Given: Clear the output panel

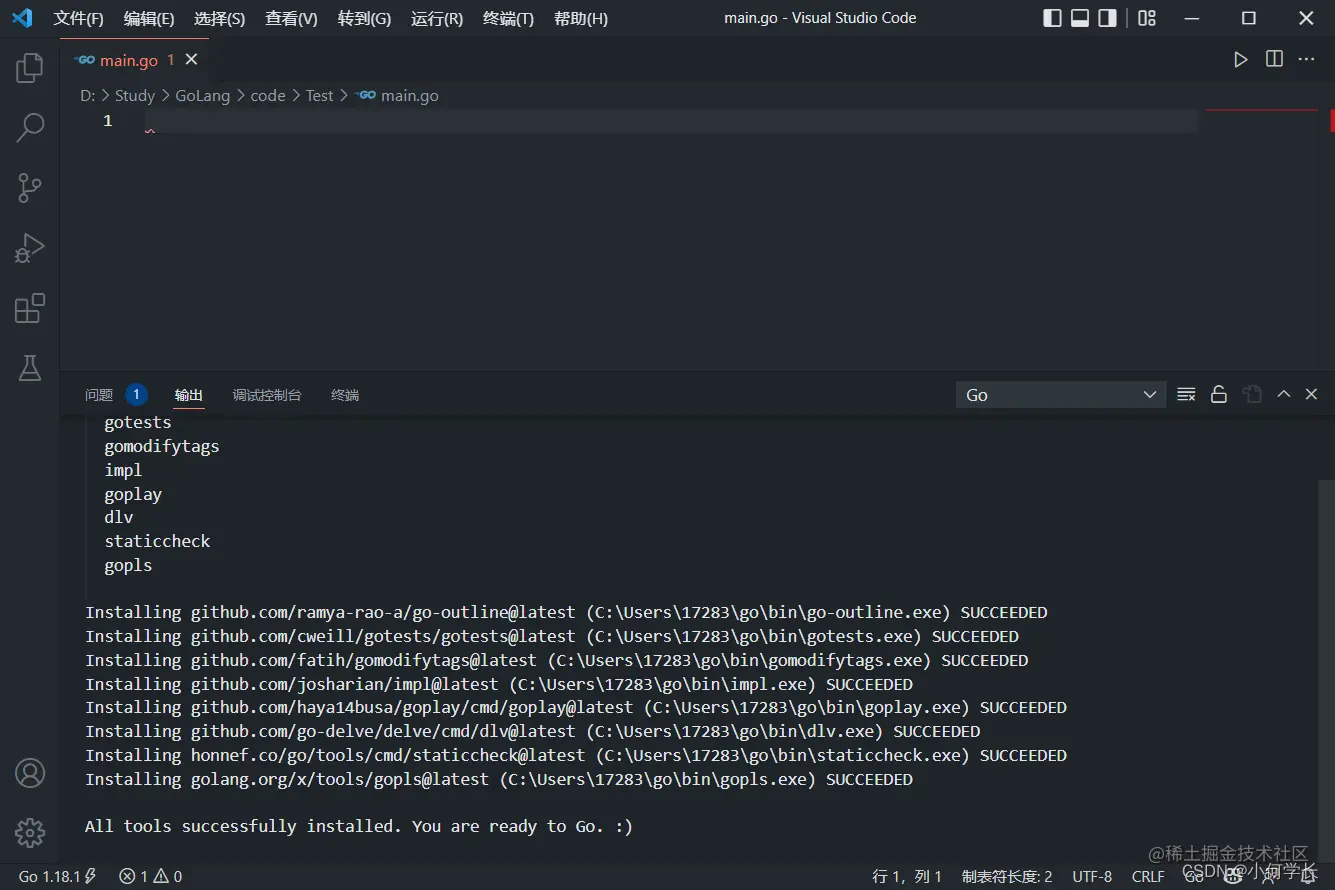Looking at the screenshot, I should (x=1186, y=394).
